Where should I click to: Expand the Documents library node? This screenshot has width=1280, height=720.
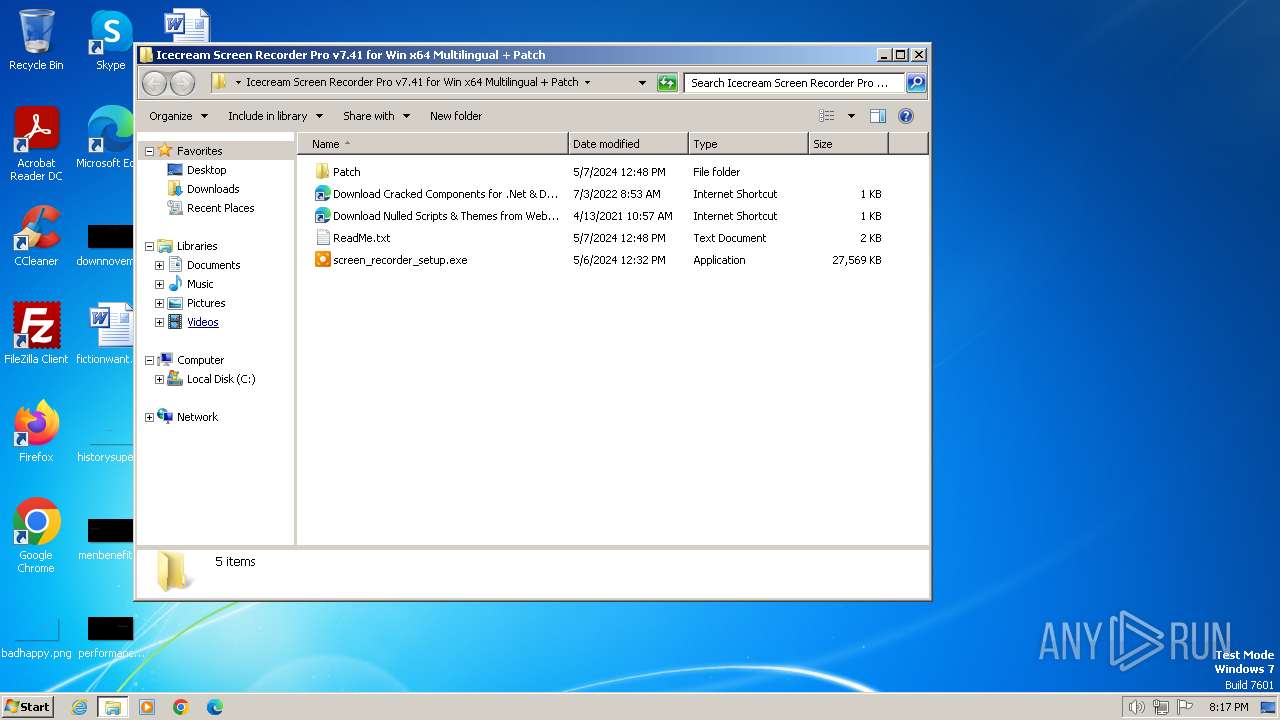pyautogui.click(x=159, y=265)
